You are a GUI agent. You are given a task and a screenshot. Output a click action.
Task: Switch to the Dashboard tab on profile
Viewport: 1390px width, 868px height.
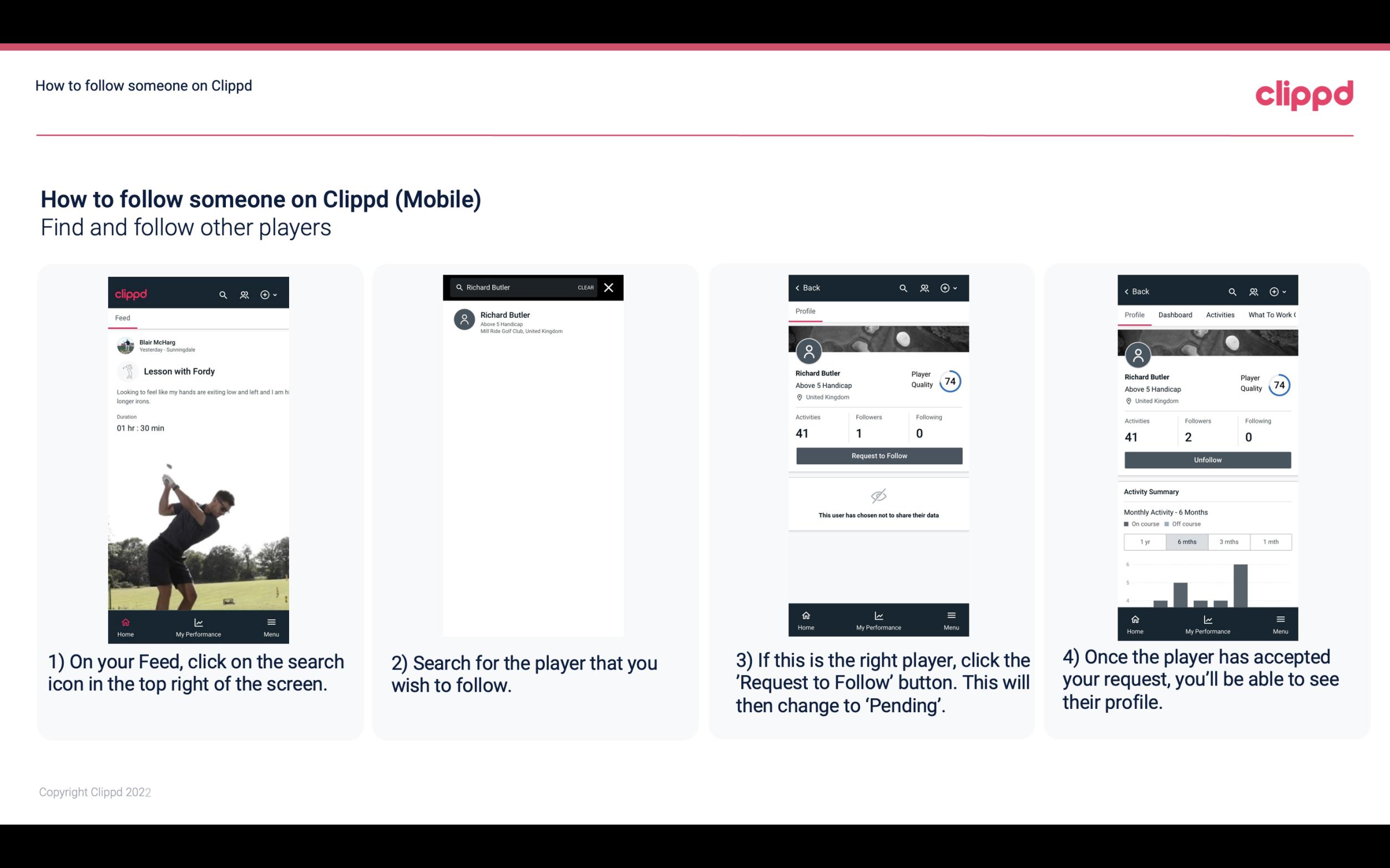1175,315
